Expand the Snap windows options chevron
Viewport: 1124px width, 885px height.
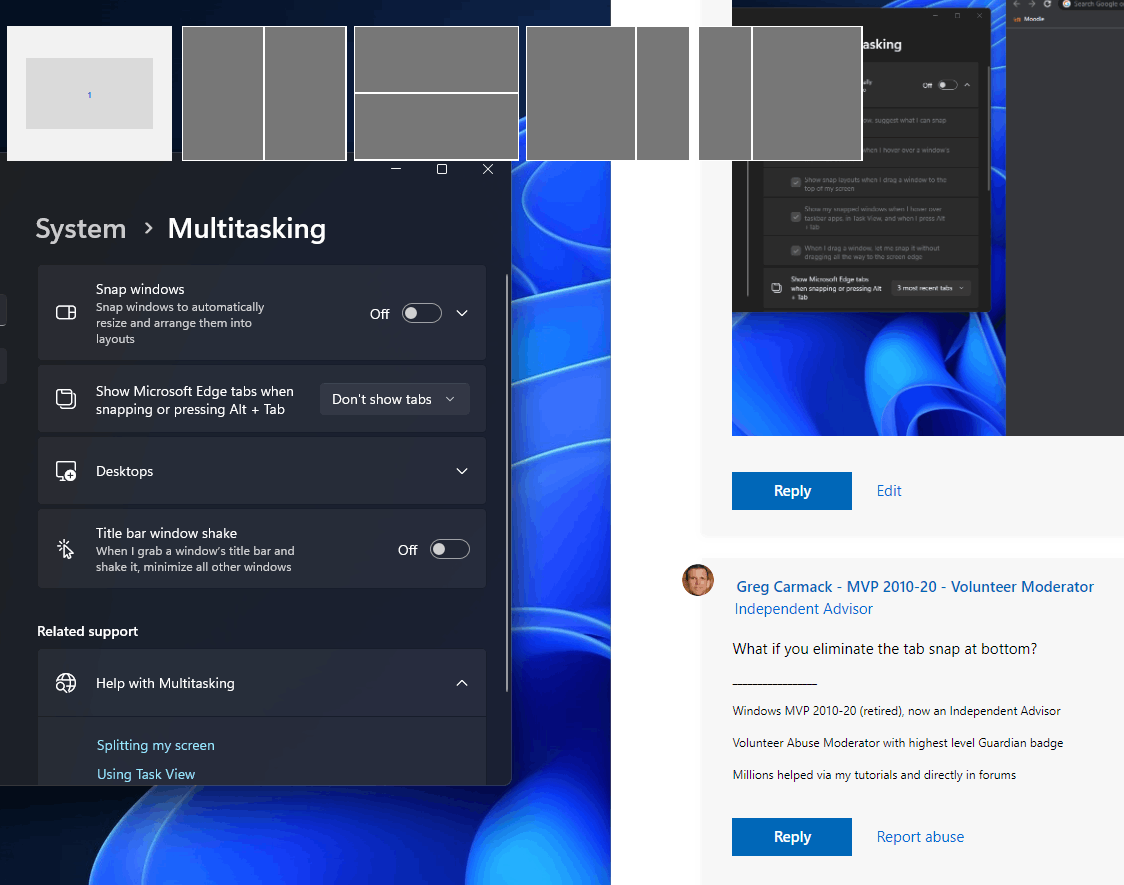point(462,313)
